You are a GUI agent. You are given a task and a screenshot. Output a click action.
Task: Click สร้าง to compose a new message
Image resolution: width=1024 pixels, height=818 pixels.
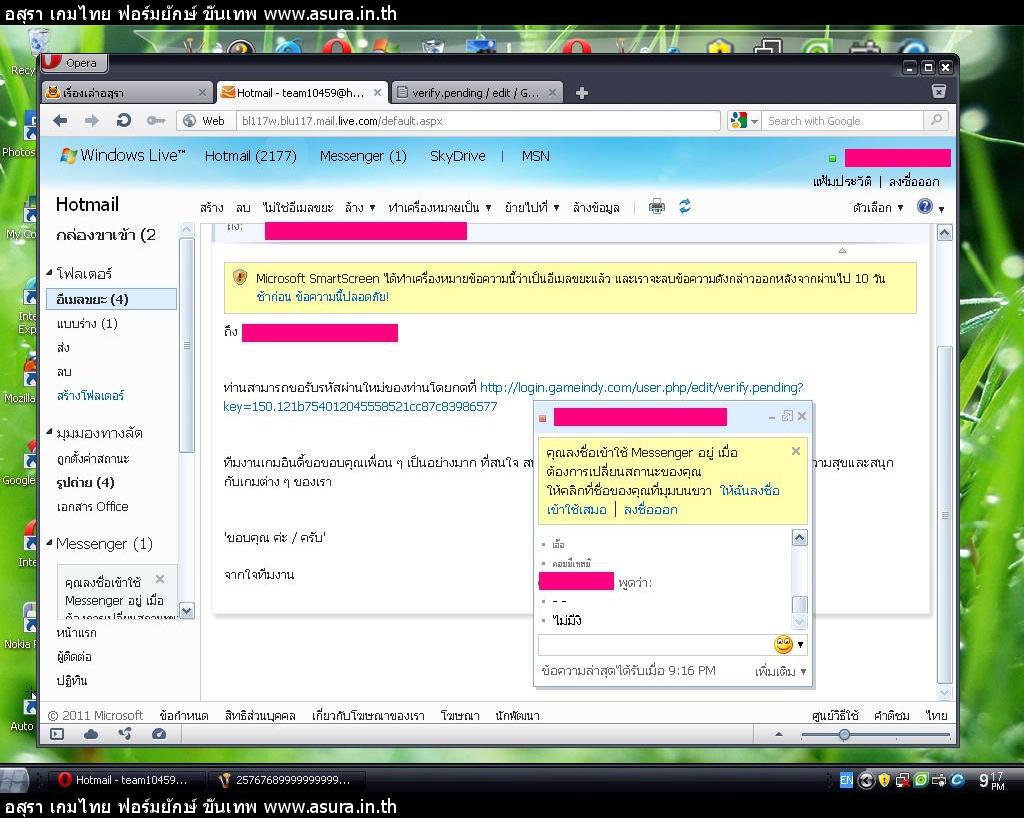coord(212,208)
